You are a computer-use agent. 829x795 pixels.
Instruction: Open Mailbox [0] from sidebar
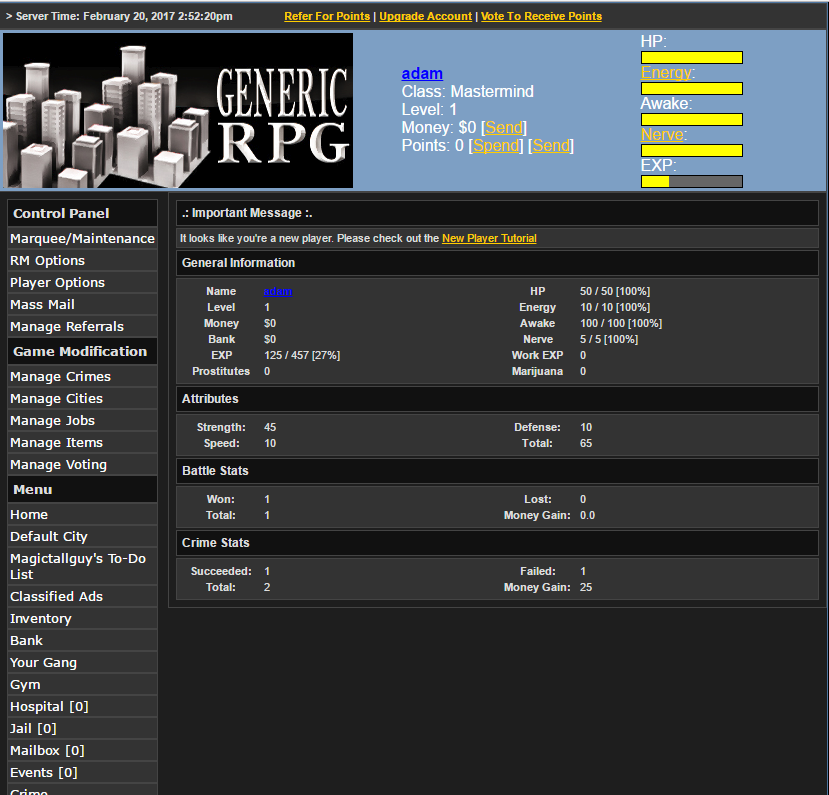(x=47, y=751)
